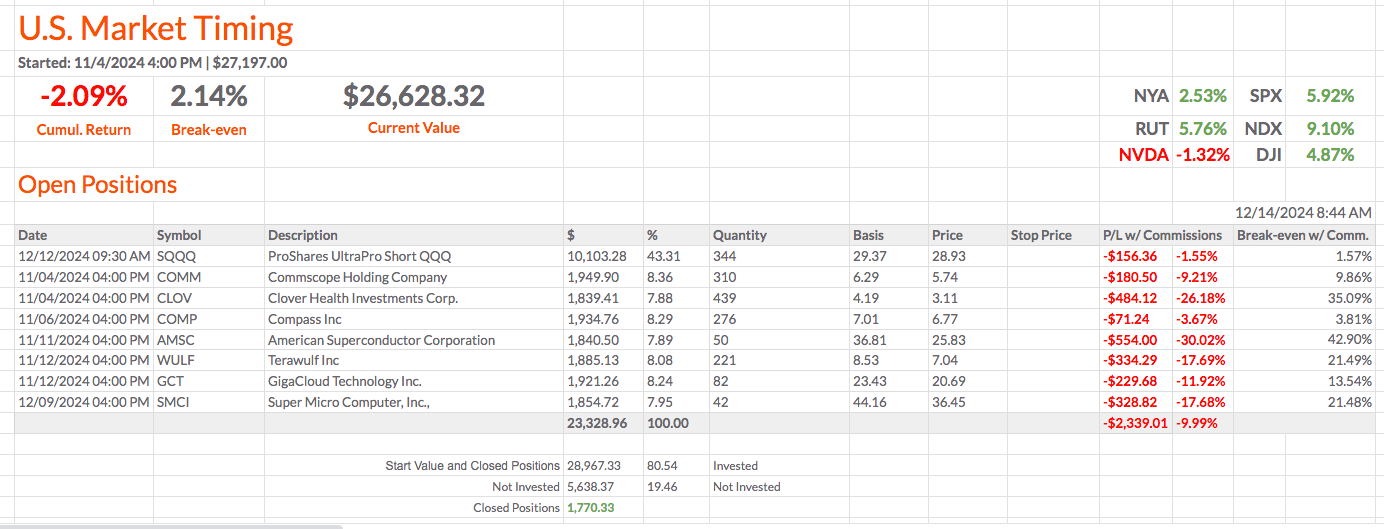Click the SMCI quantity cell showing 42
Image resolution: width=1384 pixels, height=529 pixels.
pyautogui.click(x=722, y=402)
